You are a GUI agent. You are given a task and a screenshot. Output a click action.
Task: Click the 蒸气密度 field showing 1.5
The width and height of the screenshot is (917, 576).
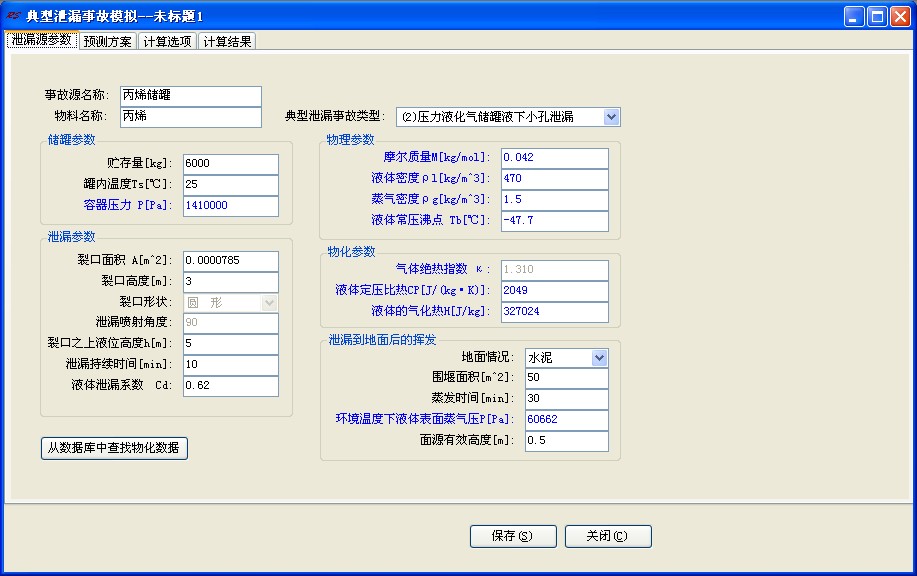[x=555, y=200]
